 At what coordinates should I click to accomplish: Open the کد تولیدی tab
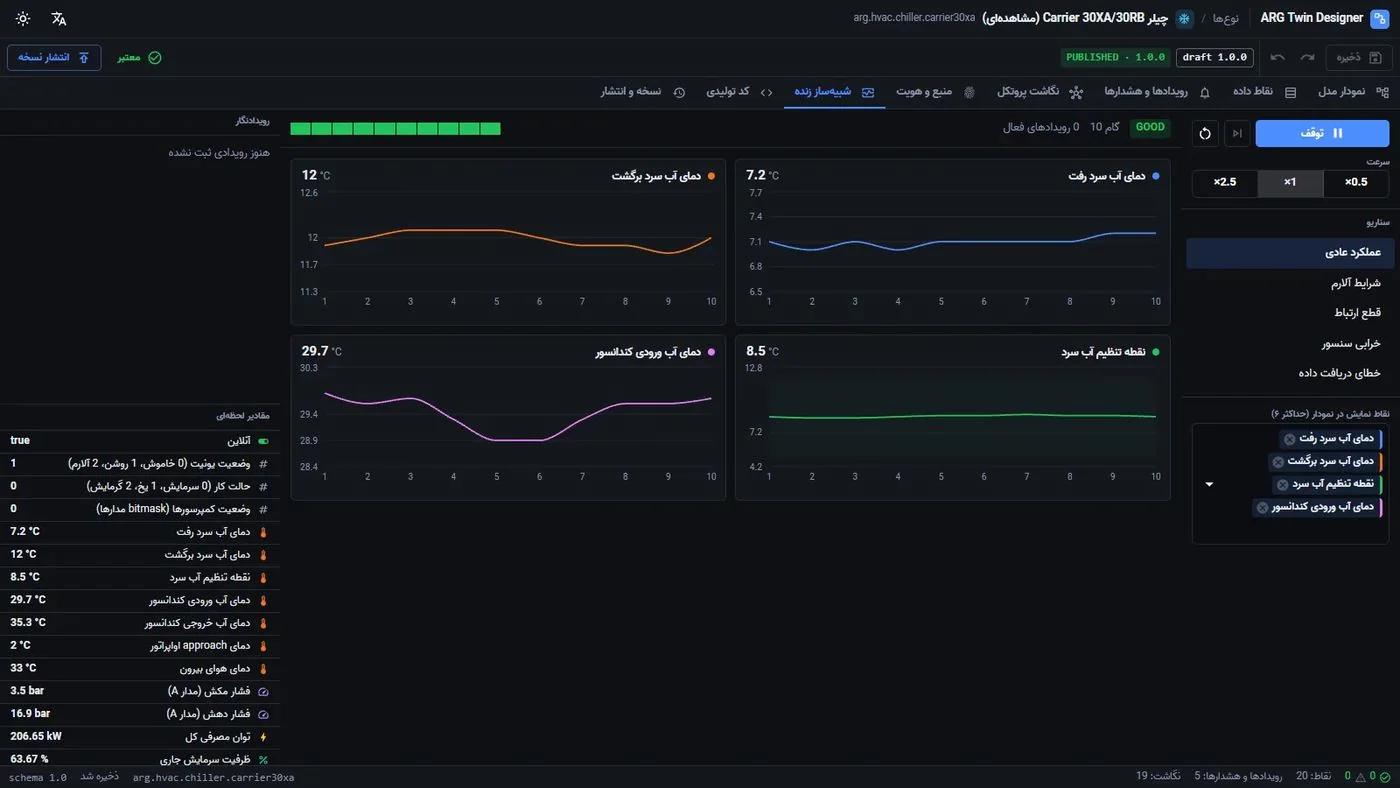740,92
